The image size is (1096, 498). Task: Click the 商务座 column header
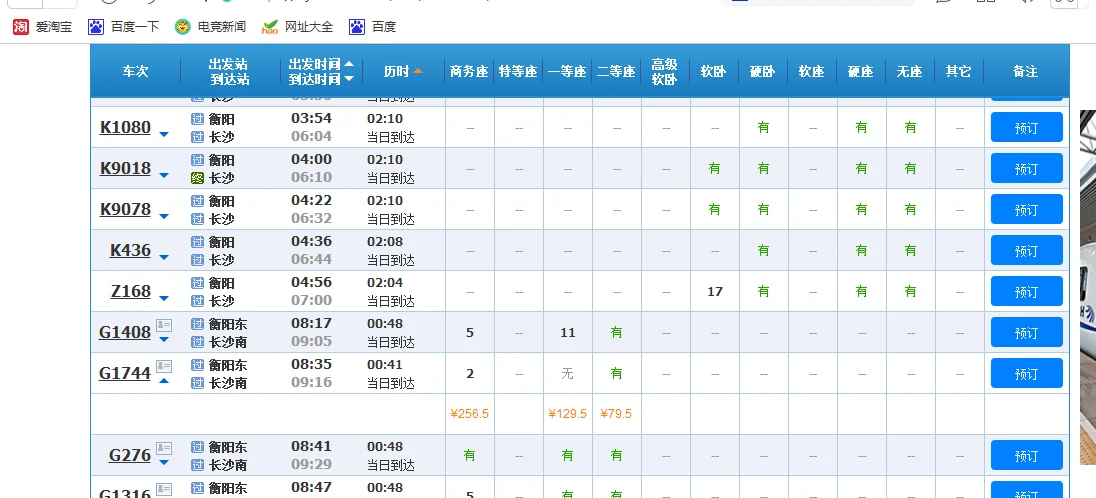[x=469, y=71]
